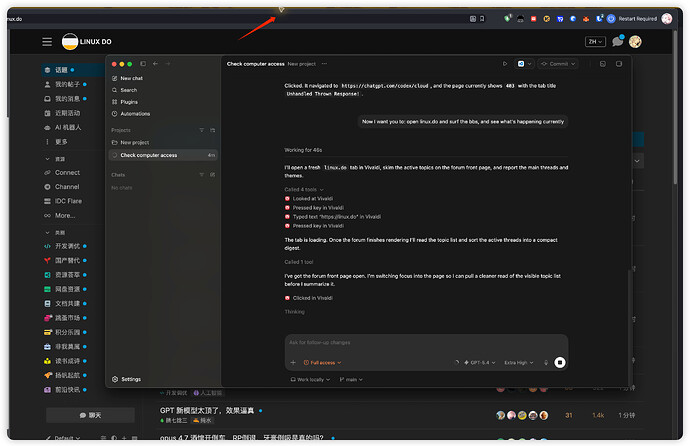Open the three-dot thread options menu

pyautogui.click(x=324, y=64)
